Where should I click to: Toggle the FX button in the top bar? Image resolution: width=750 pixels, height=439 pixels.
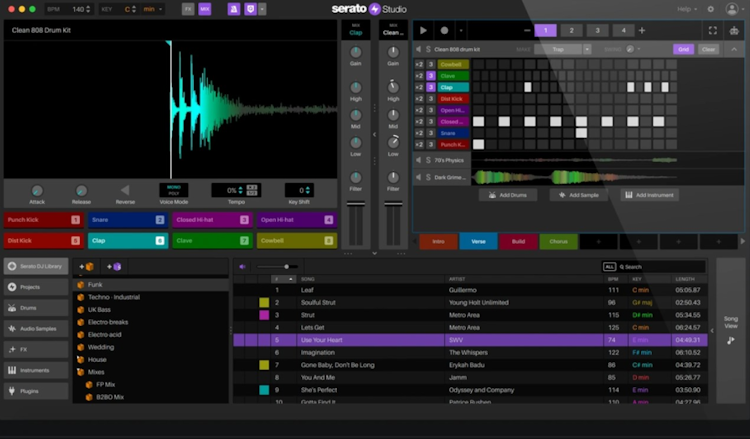point(188,9)
